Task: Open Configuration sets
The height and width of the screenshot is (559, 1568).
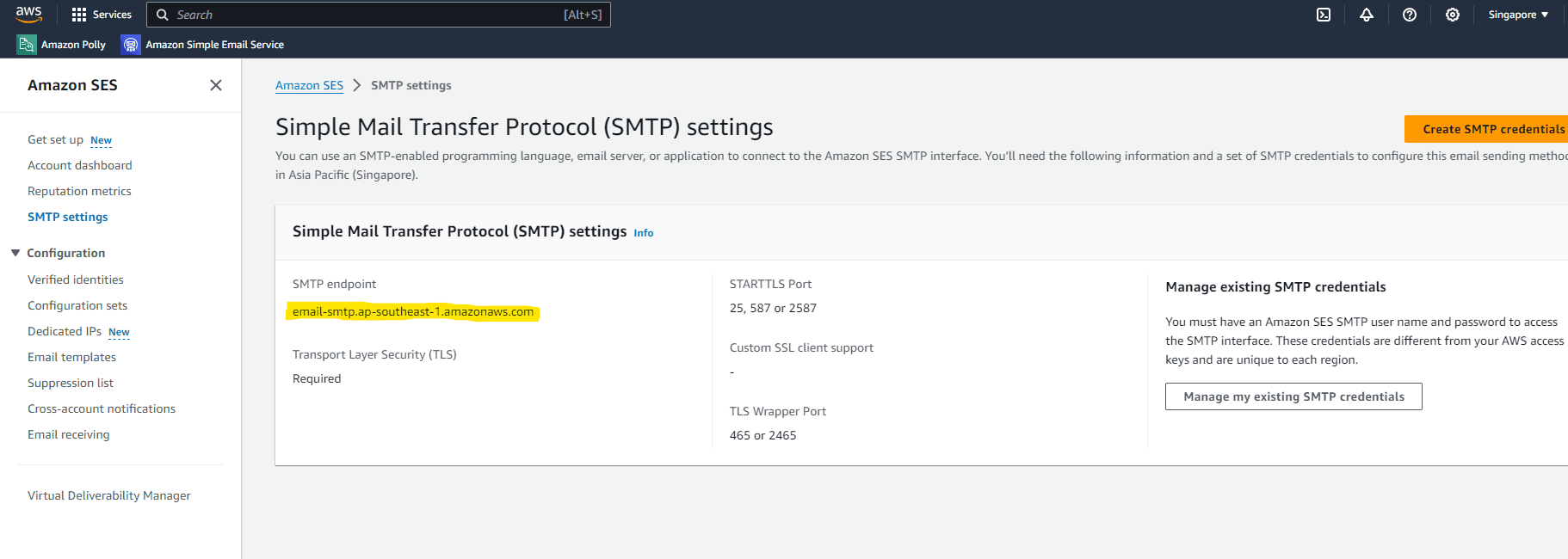Action: point(77,305)
